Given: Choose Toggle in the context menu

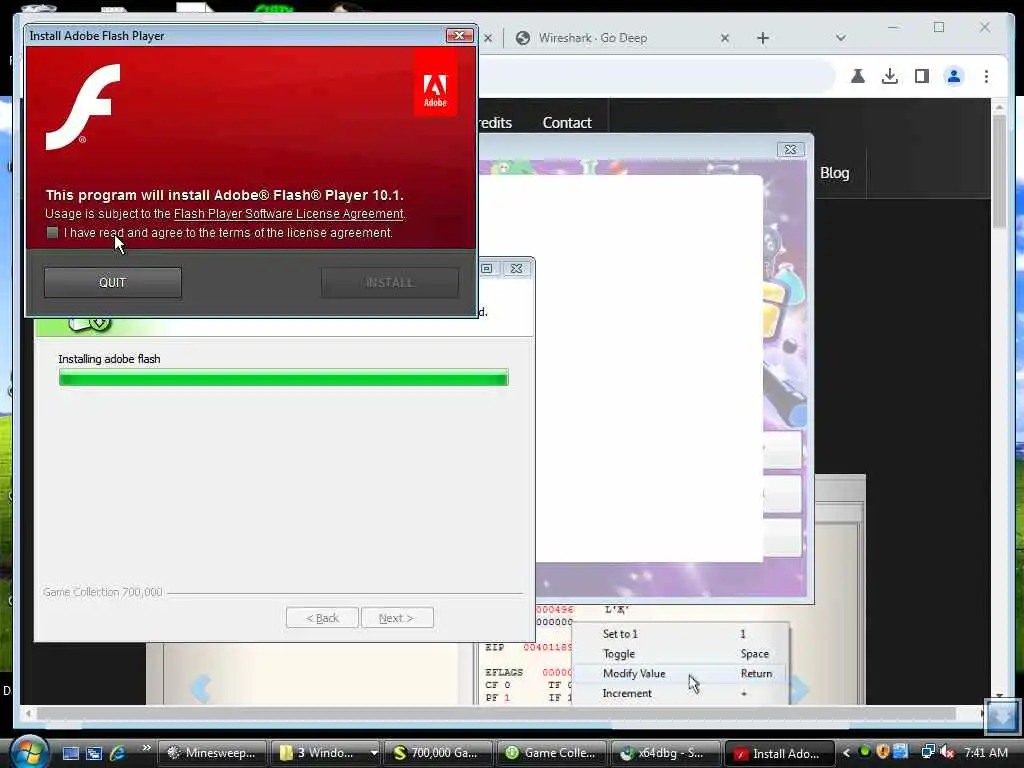Looking at the screenshot, I should point(680,654).
